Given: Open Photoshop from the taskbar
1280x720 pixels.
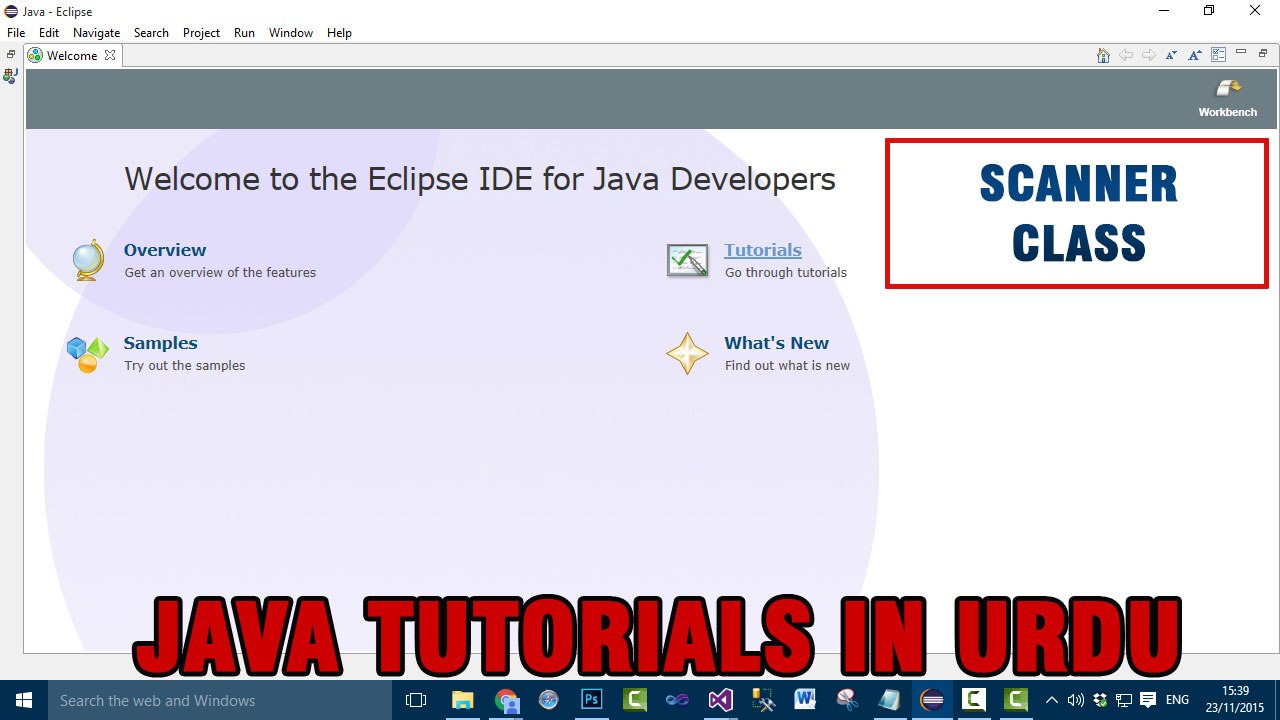Looking at the screenshot, I should click(592, 700).
